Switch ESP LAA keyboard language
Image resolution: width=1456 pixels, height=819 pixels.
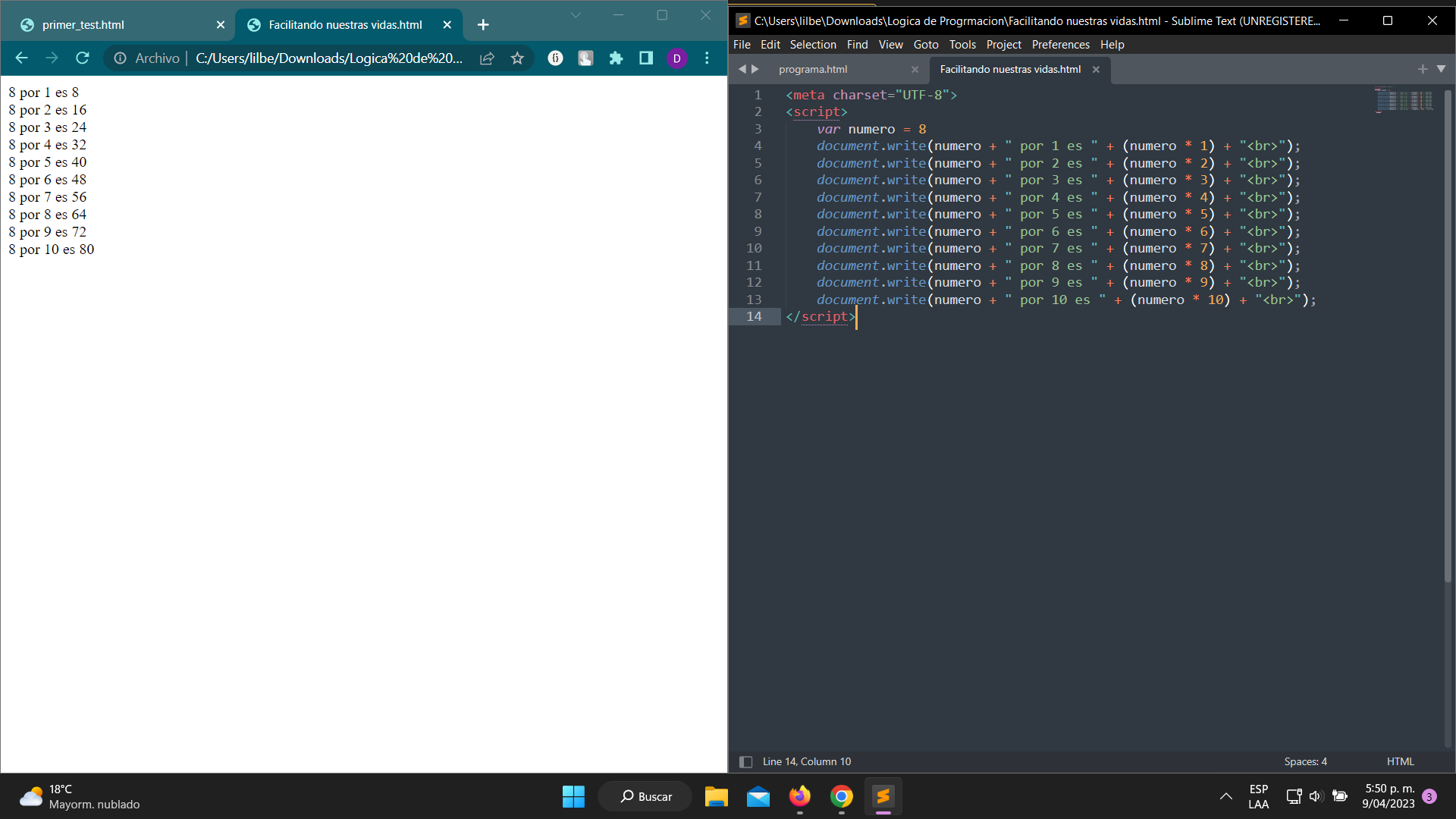pyautogui.click(x=1259, y=796)
